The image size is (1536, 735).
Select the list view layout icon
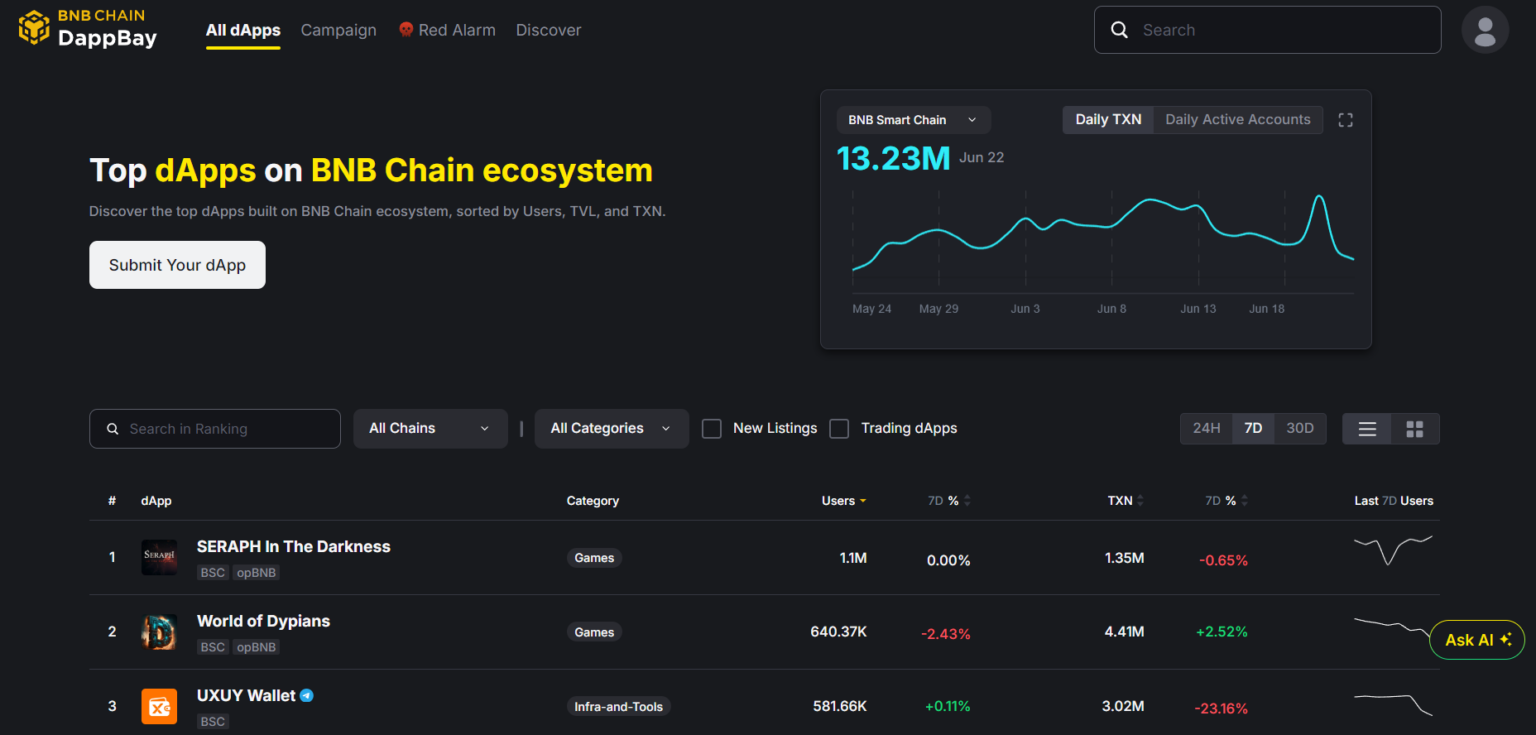click(x=1366, y=428)
